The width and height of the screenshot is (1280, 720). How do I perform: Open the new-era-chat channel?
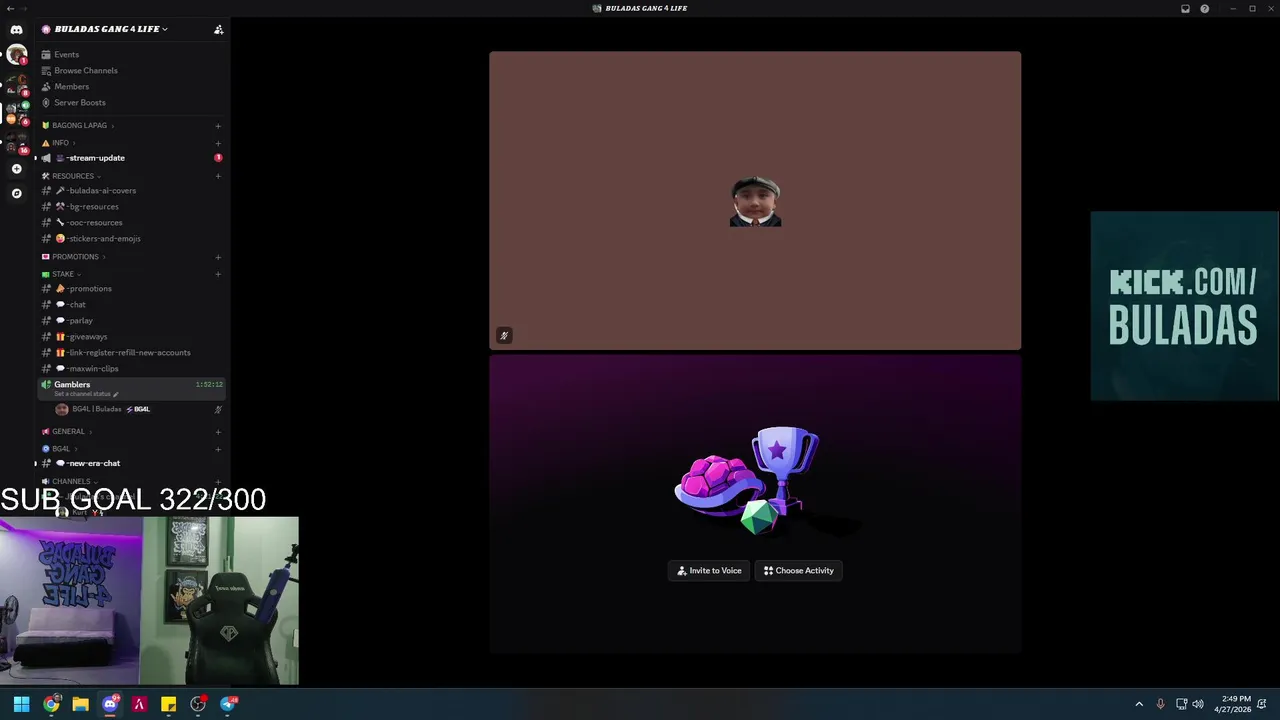click(x=131, y=463)
